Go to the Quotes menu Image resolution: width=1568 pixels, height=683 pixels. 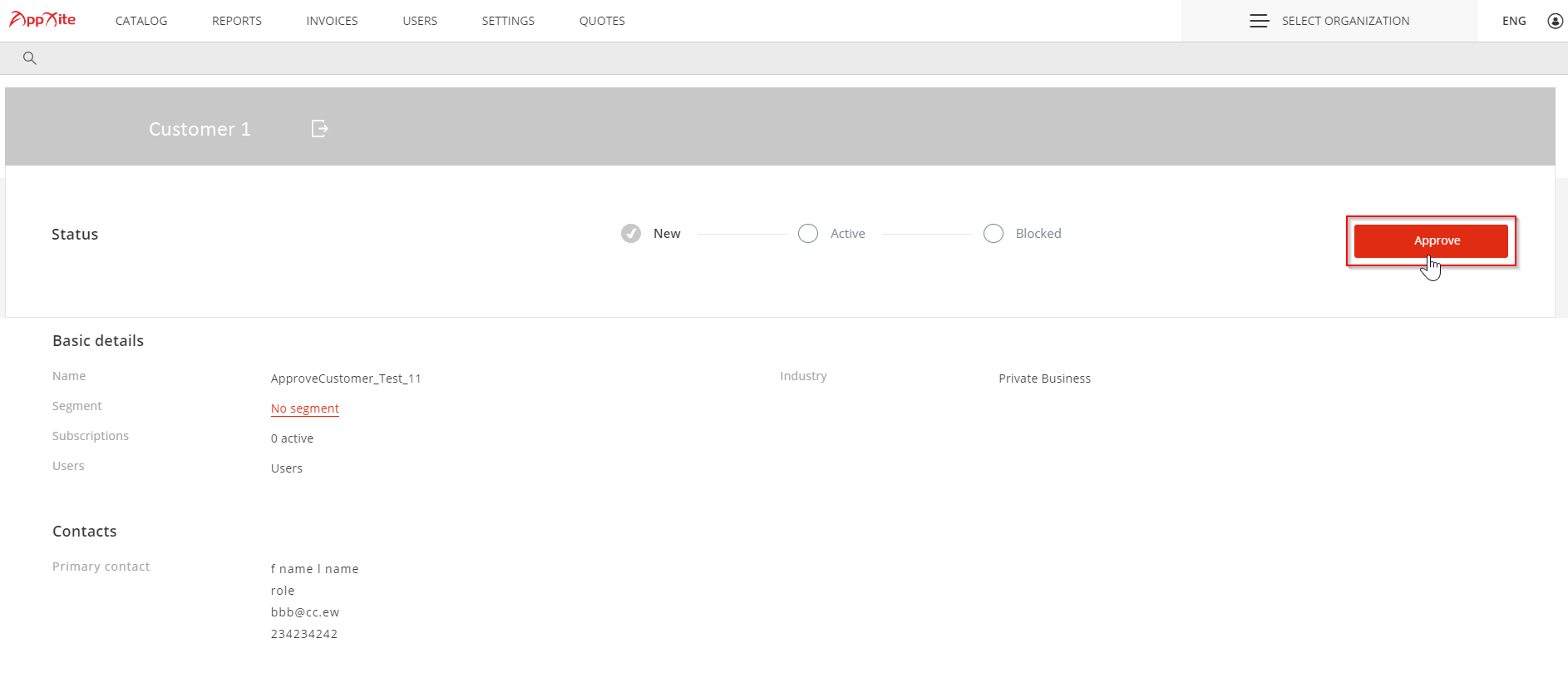(x=602, y=21)
